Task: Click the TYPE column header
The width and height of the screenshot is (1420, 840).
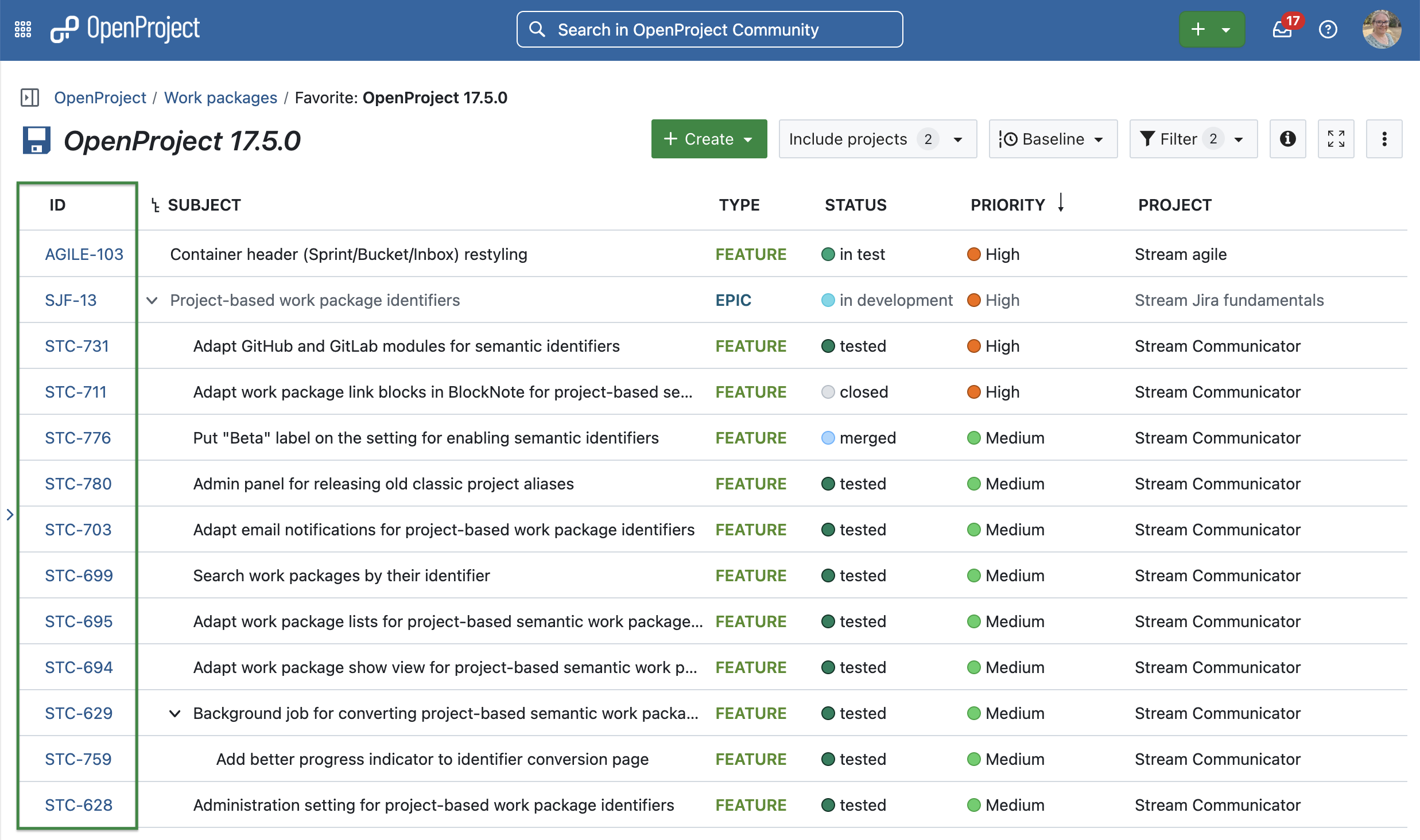Action: pos(739,205)
